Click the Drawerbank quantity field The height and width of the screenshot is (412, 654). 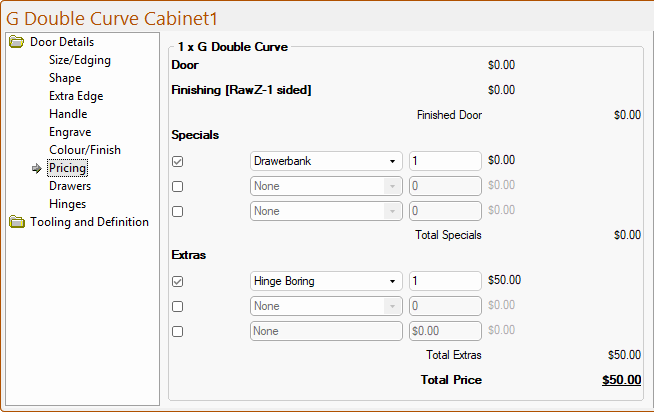[445, 161]
